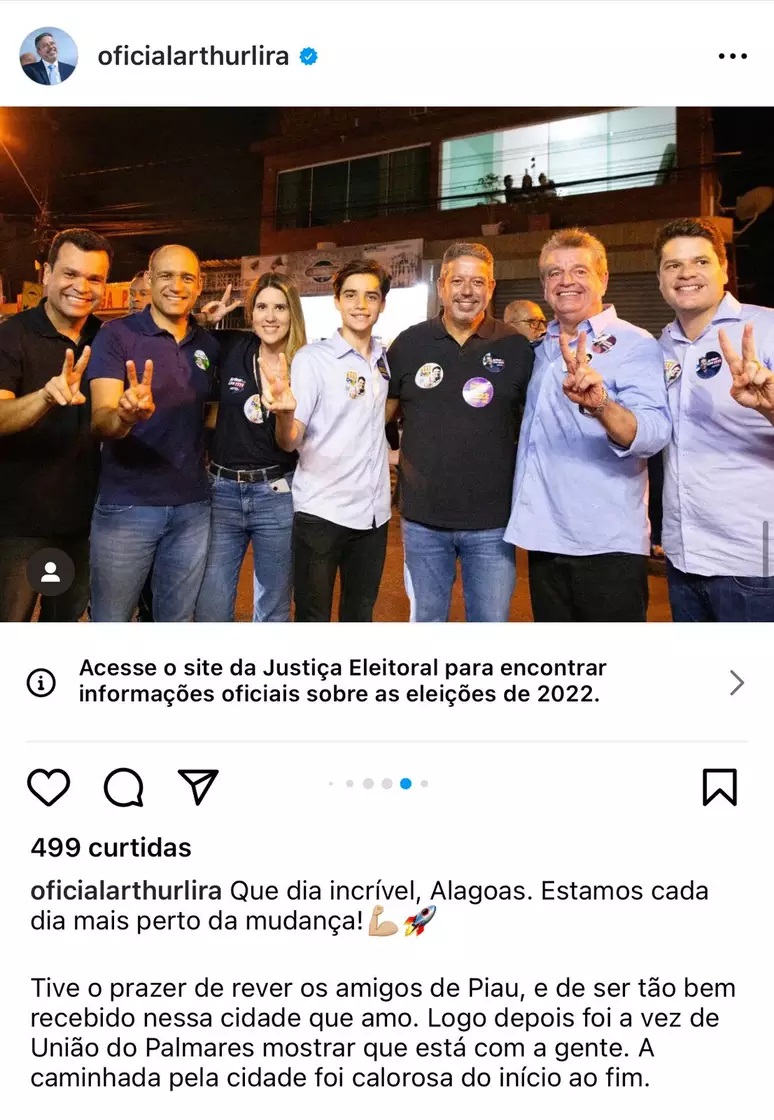This screenshot has width=774, height=1120.
Task: Open comments via the speech bubble icon
Action: tap(124, 787)
